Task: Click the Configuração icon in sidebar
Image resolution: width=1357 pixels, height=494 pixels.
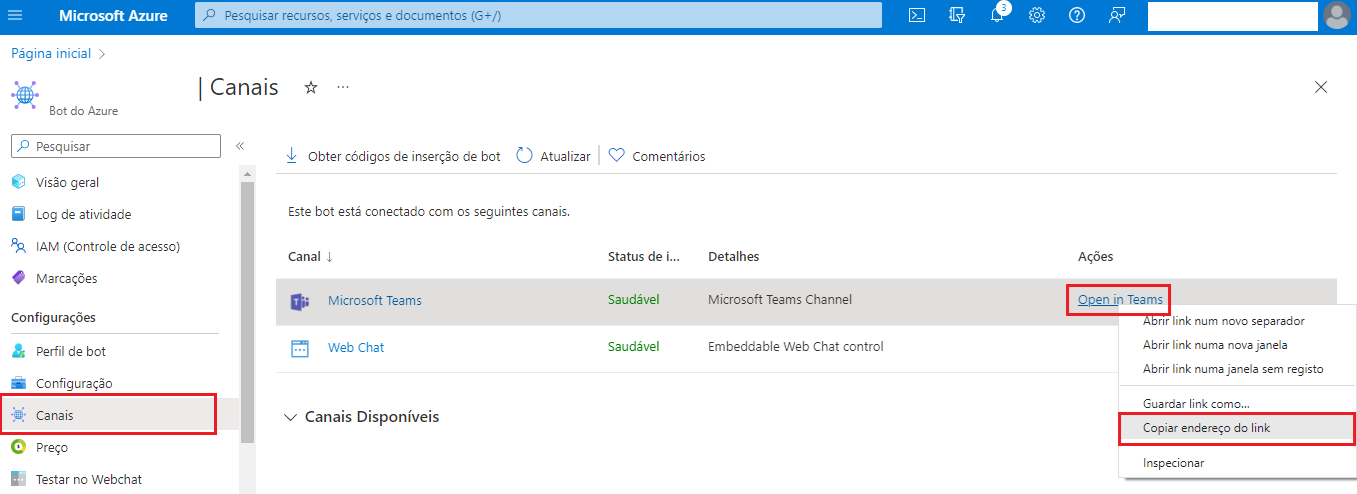Action: tap(18, 383)
